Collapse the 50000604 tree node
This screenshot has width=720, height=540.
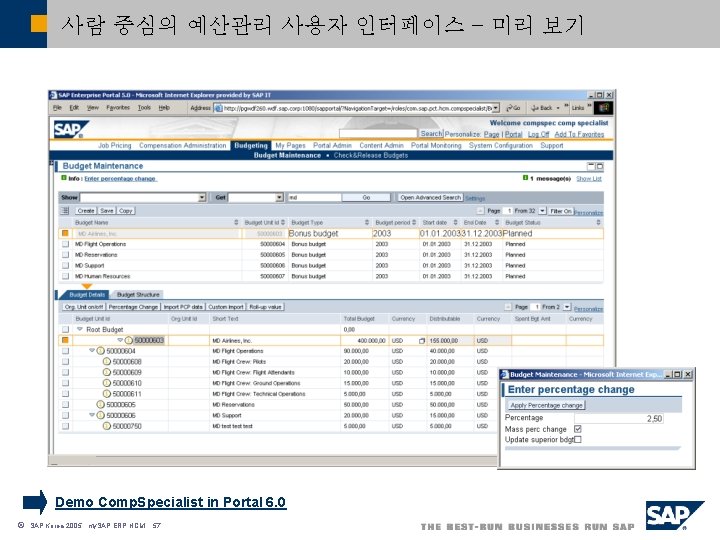pyautogui.click(x=91, y=350)
